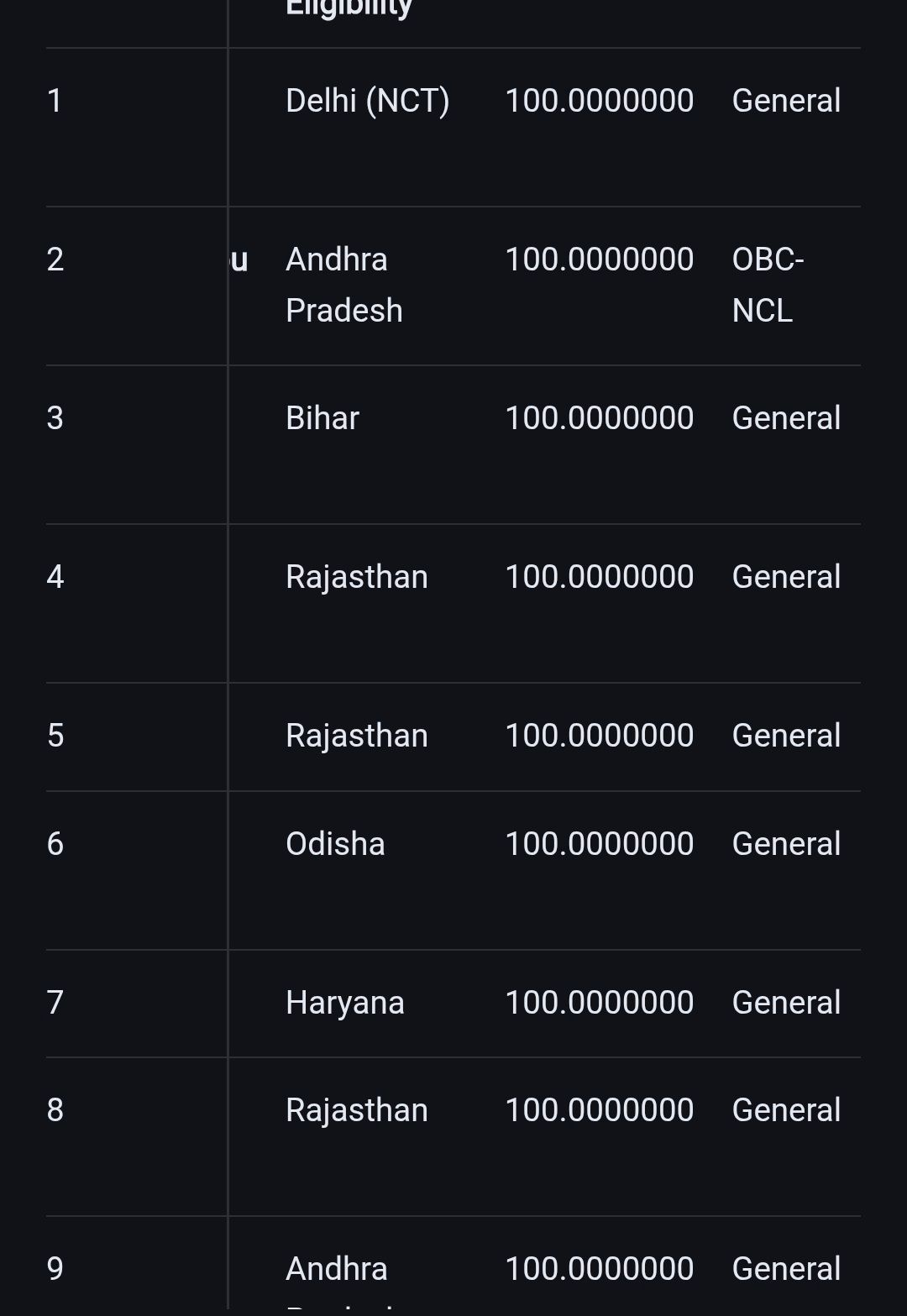Select the OBC-NCL category cell
907x1316 pixels.
coord(768,285)
